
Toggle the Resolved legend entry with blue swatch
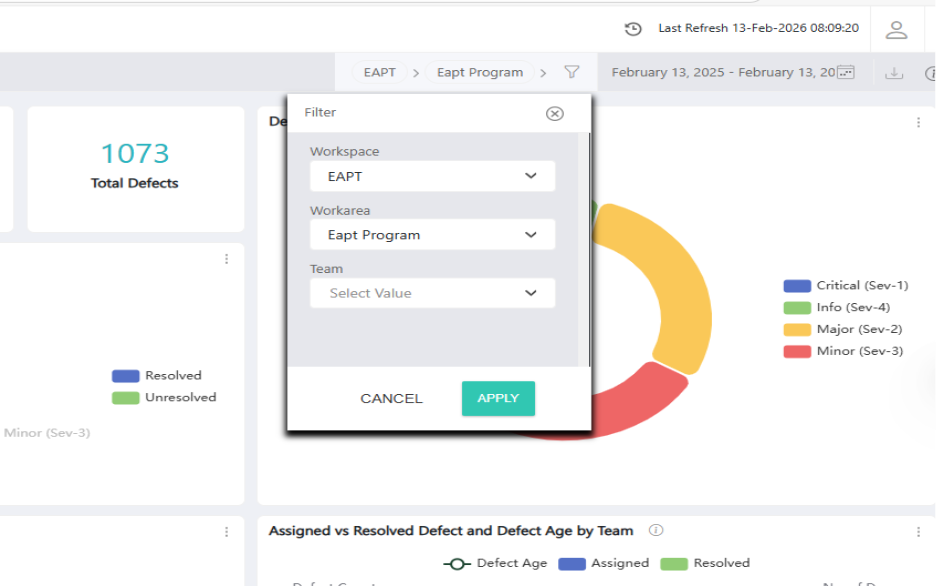tap(157, 375)
